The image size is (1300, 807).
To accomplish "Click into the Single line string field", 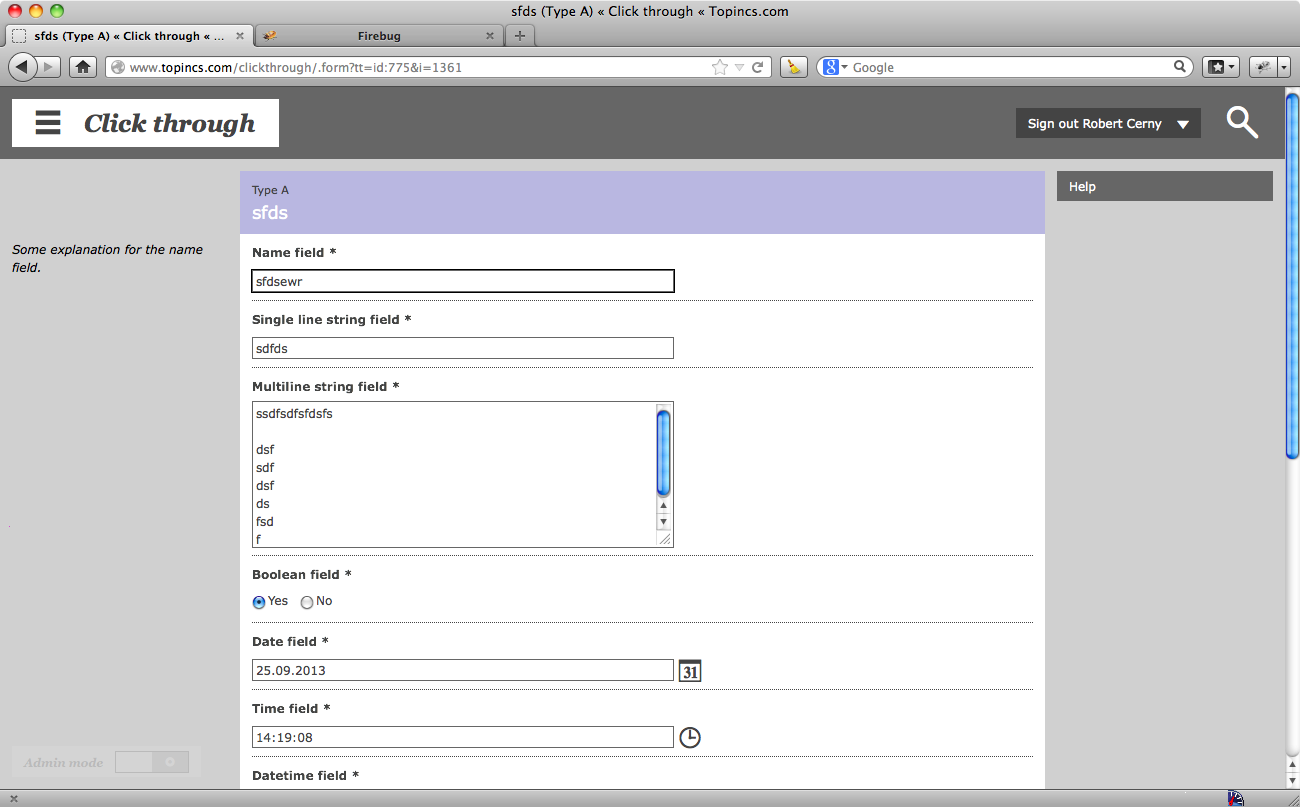I will 462,348.
